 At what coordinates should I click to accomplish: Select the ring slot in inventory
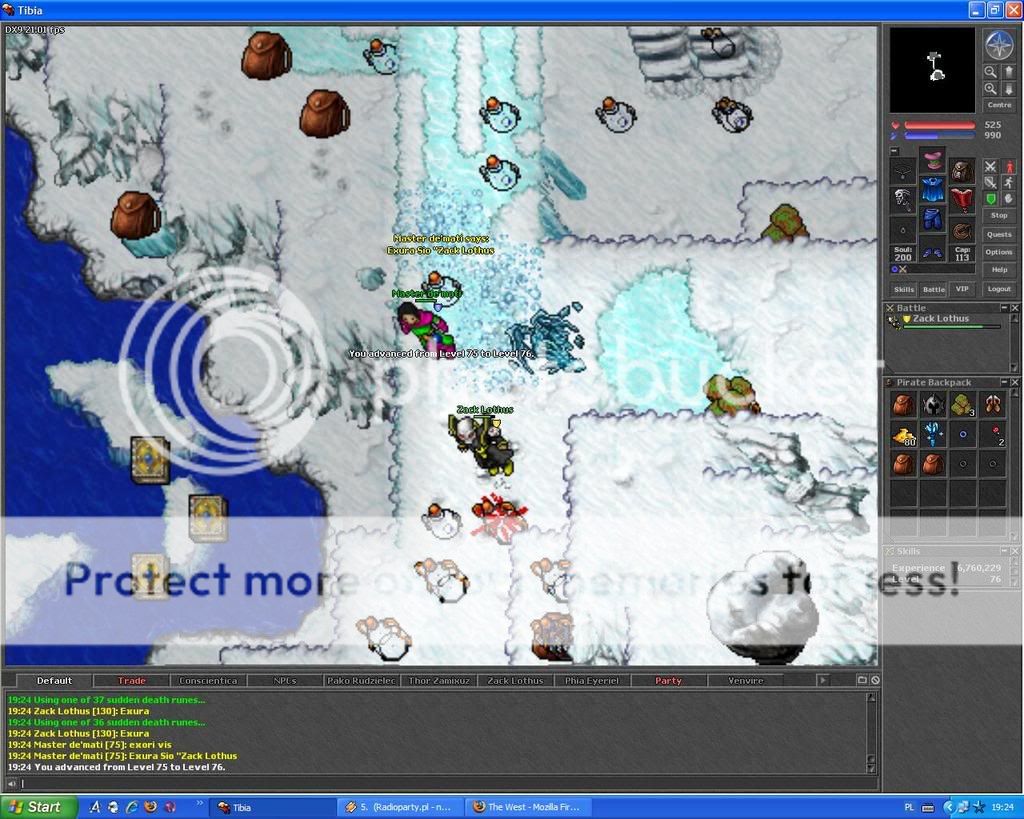point(903,230)
